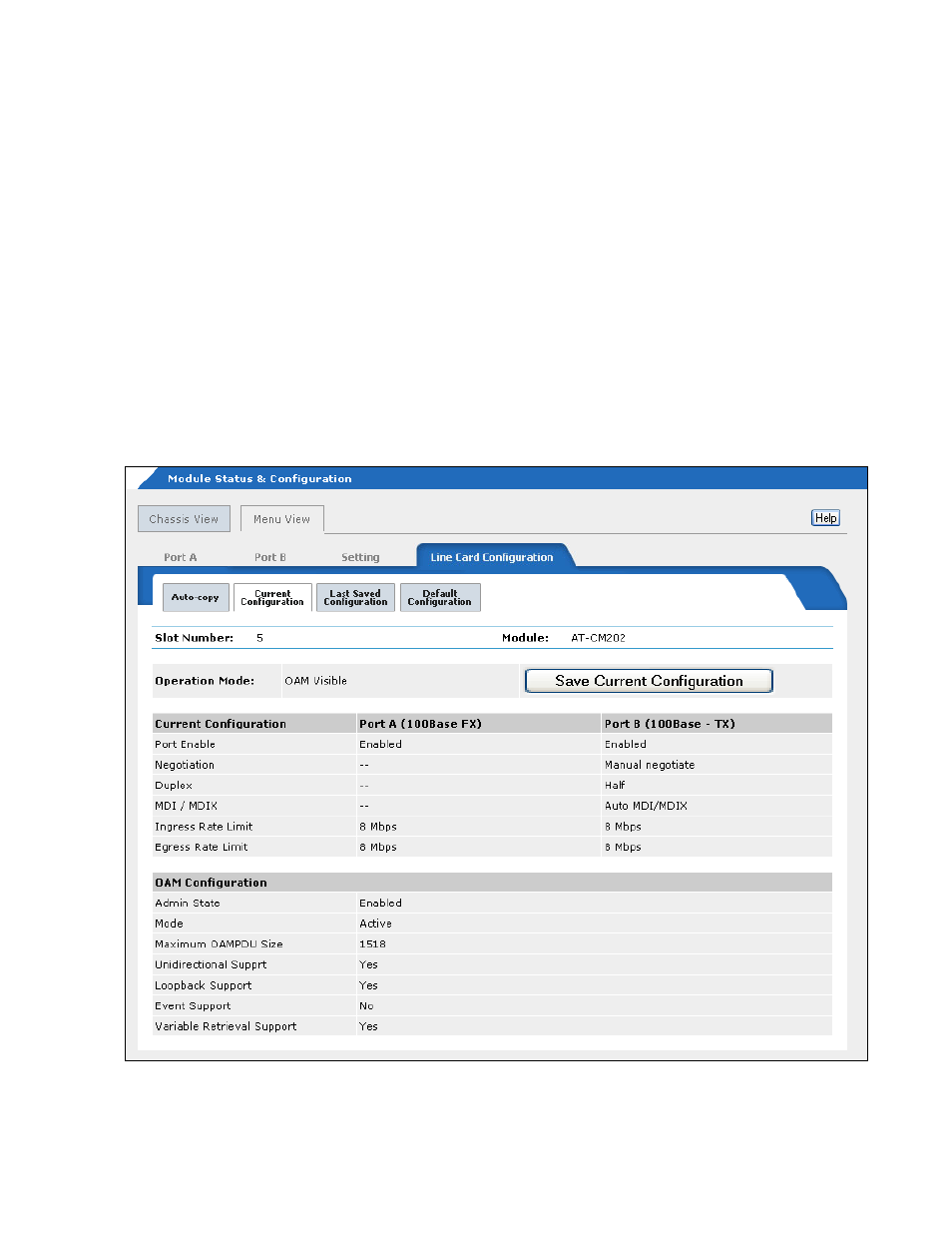Show the Current Configuration sub-tab
This screenshot has width=952, height=1233.
point(272,597)
